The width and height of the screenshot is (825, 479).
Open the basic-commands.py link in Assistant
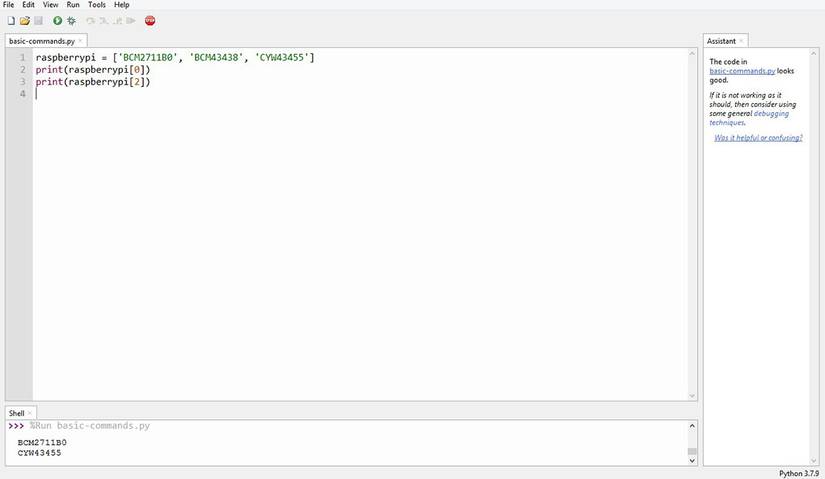[742, 71]
